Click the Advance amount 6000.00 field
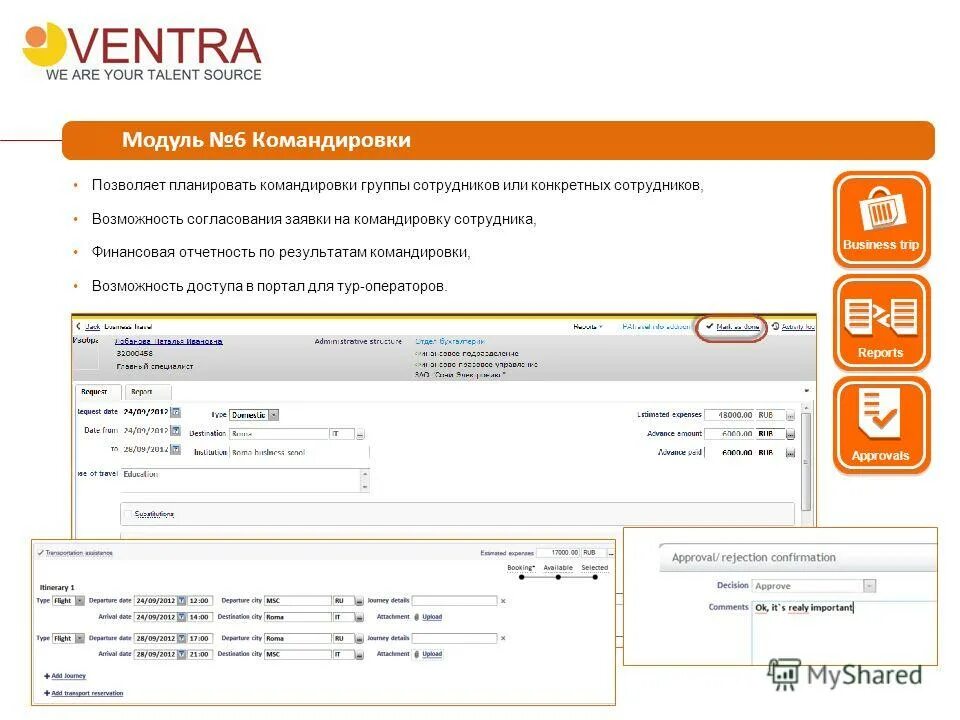The height and width of the screenshot is (720, 960). 730,433
